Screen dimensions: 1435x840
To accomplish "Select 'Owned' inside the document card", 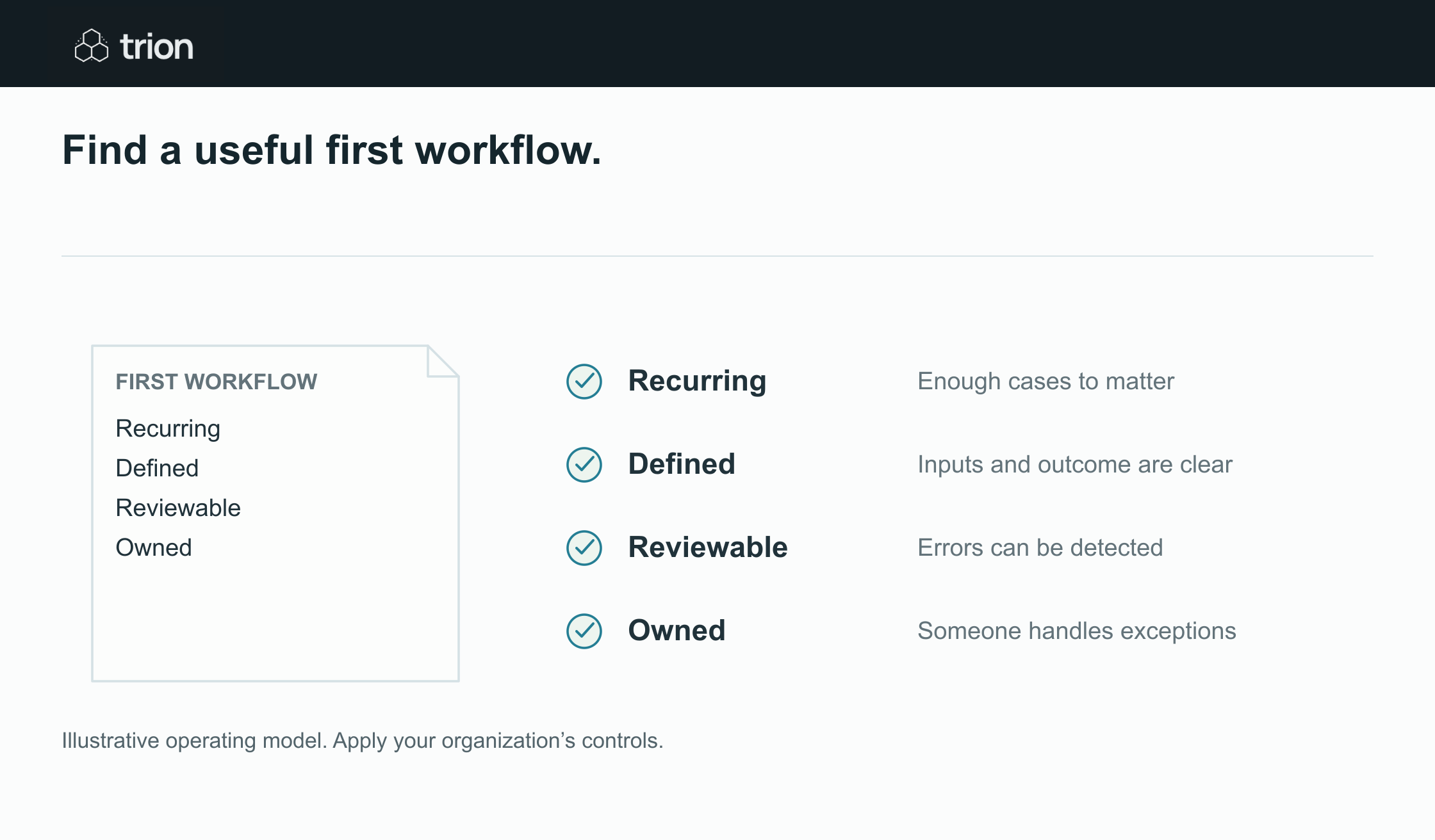I will point(154,547).
